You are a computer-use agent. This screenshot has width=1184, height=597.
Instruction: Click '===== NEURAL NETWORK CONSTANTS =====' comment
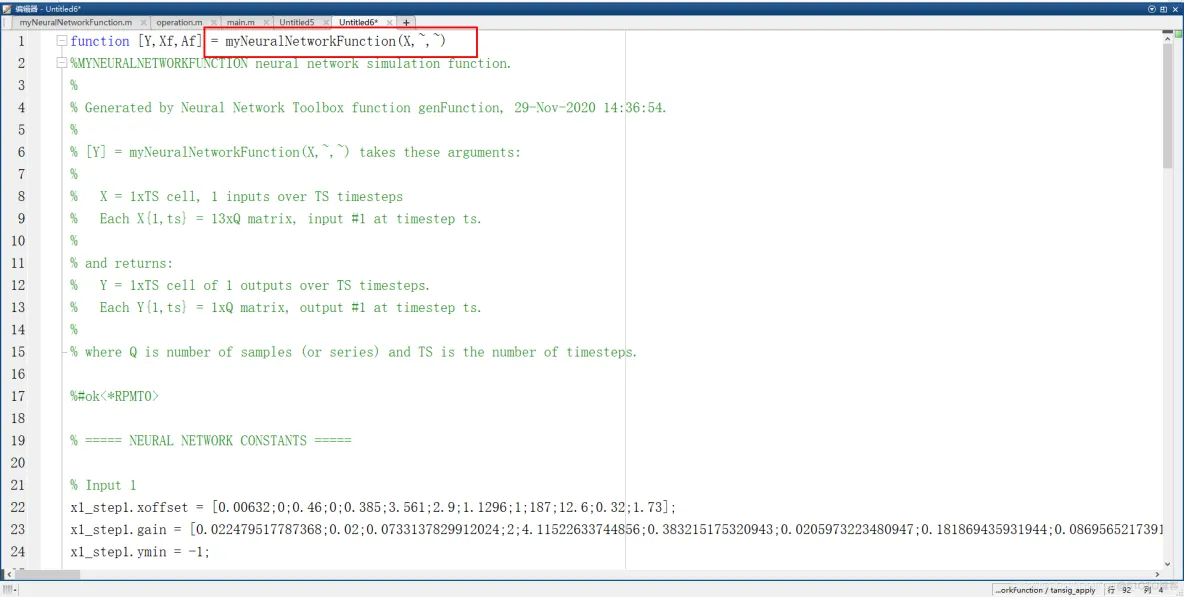tap(211, 441)
